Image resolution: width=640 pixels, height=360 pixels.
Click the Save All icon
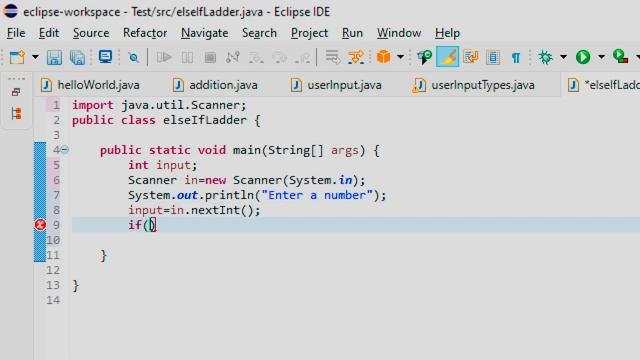click(77, 57)
